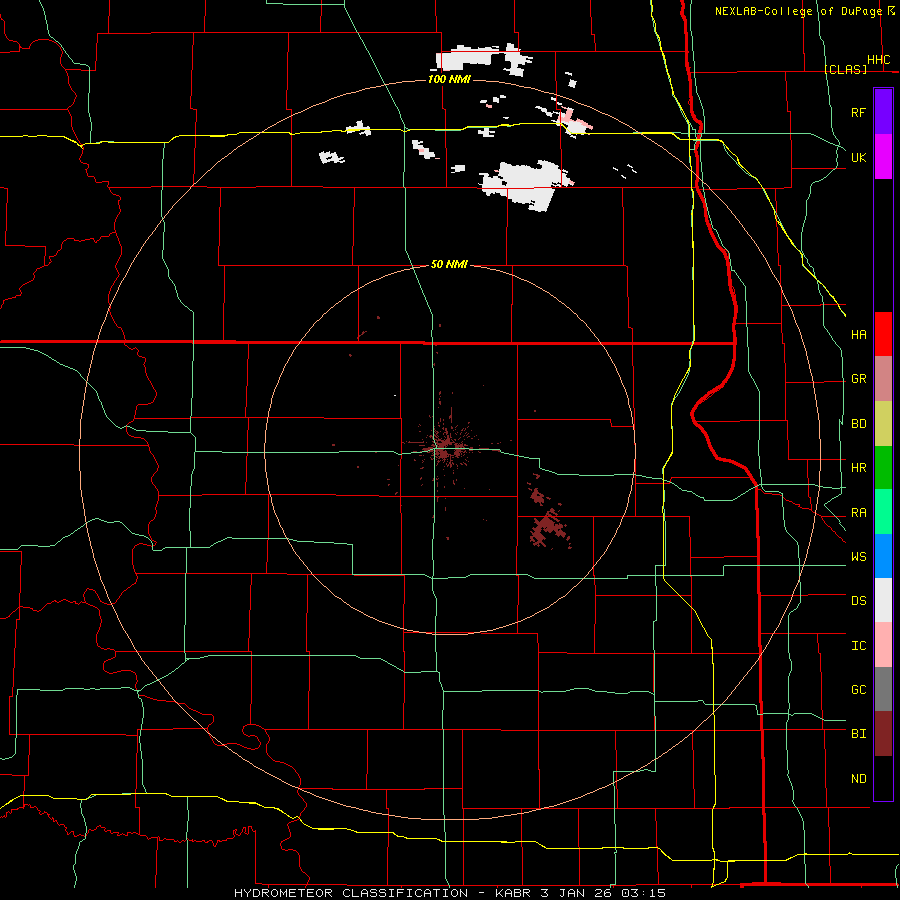Click the "HR" legend label

[x=858, y=468]
